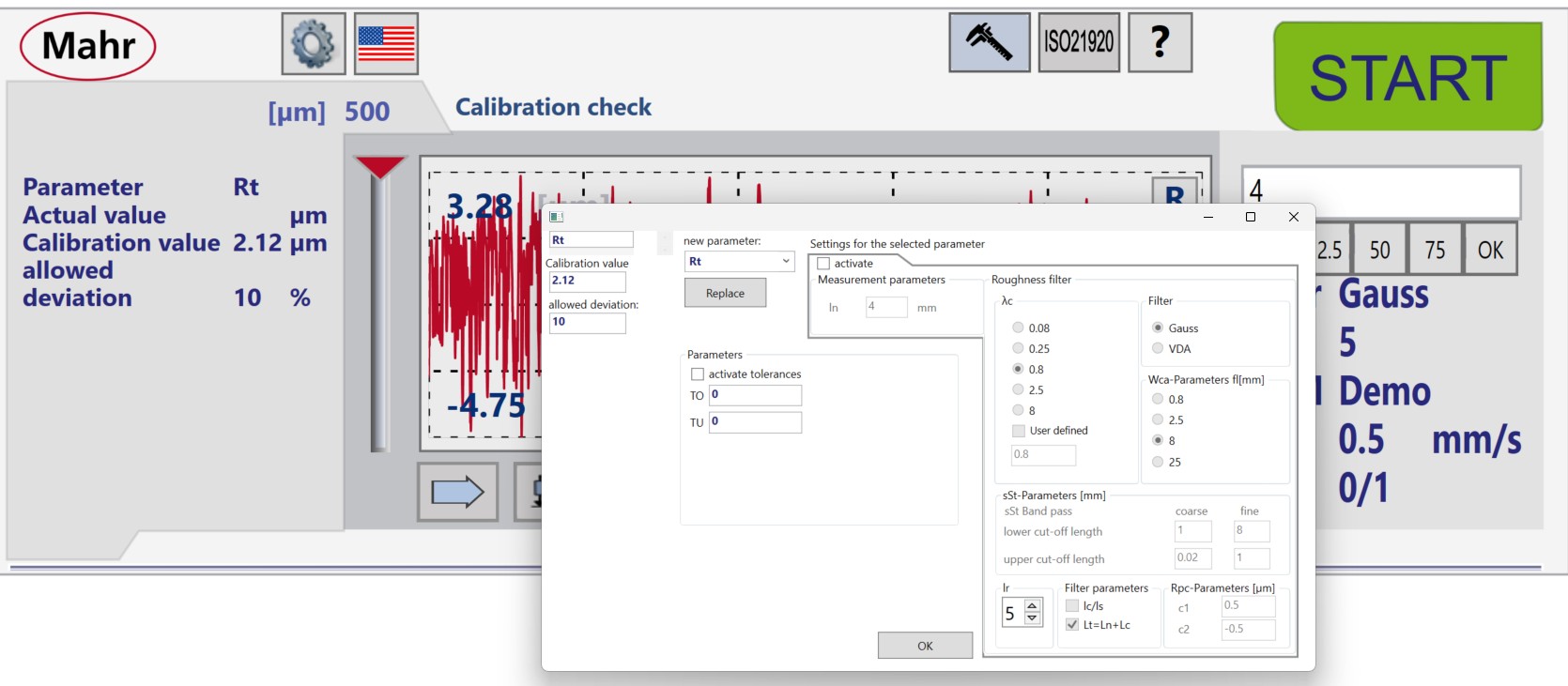Select λc 0.08 radio button
This screenshot has height=686, width=1568.
coord(1018,328)
